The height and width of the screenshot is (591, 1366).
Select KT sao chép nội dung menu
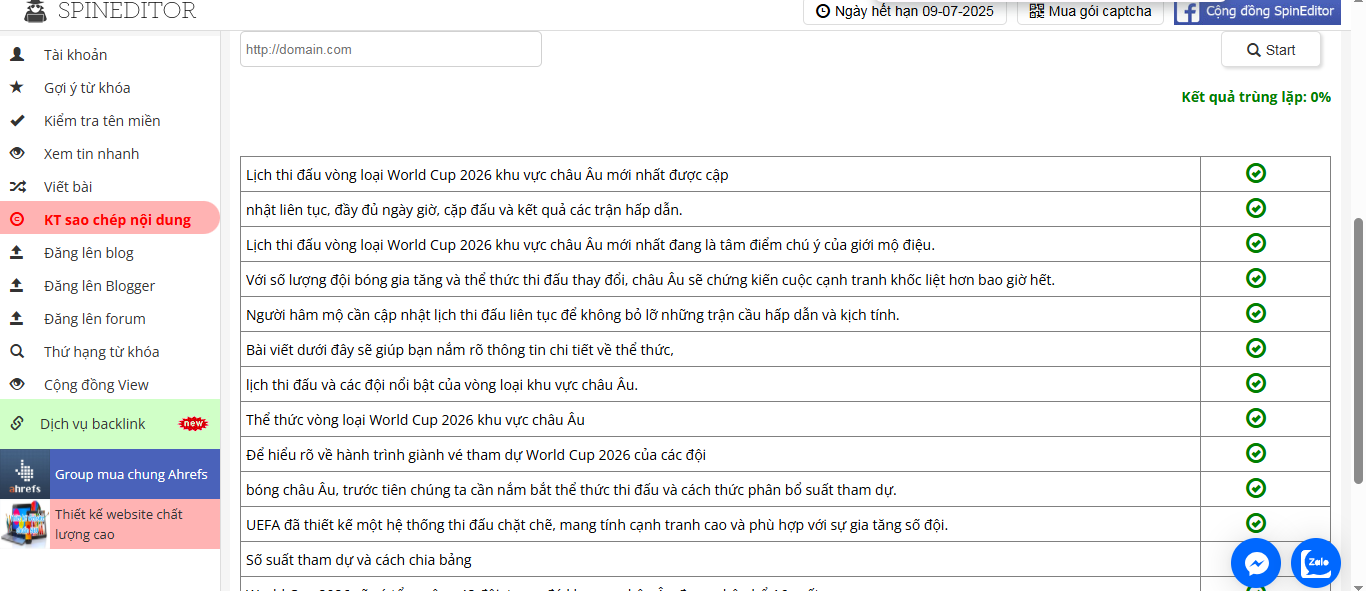[x=110, y=219]
